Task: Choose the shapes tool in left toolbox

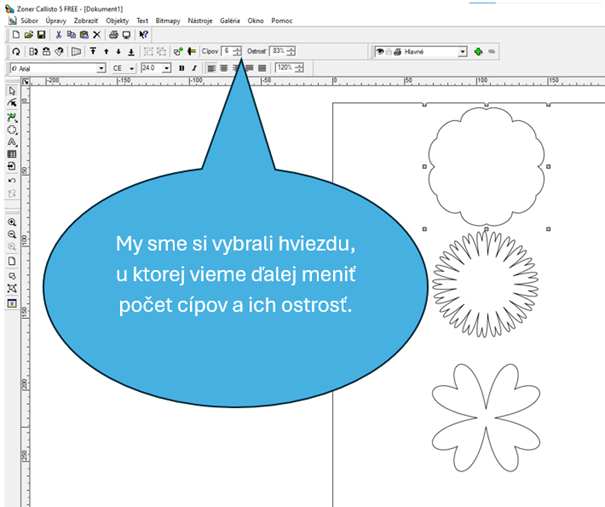Action: (x=12, y=129)
